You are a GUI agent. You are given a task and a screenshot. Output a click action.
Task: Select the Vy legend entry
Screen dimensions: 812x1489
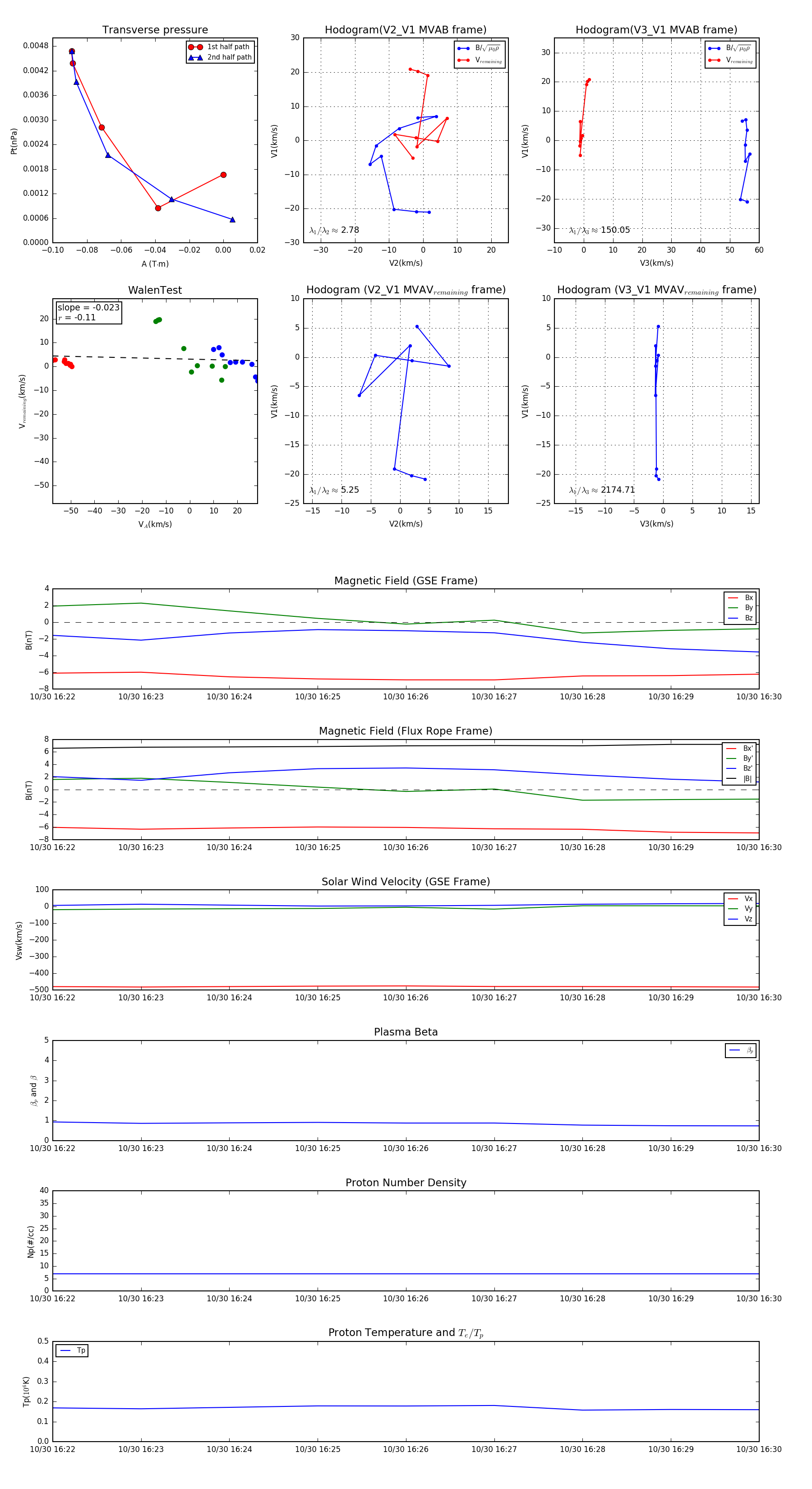[740, 909]
